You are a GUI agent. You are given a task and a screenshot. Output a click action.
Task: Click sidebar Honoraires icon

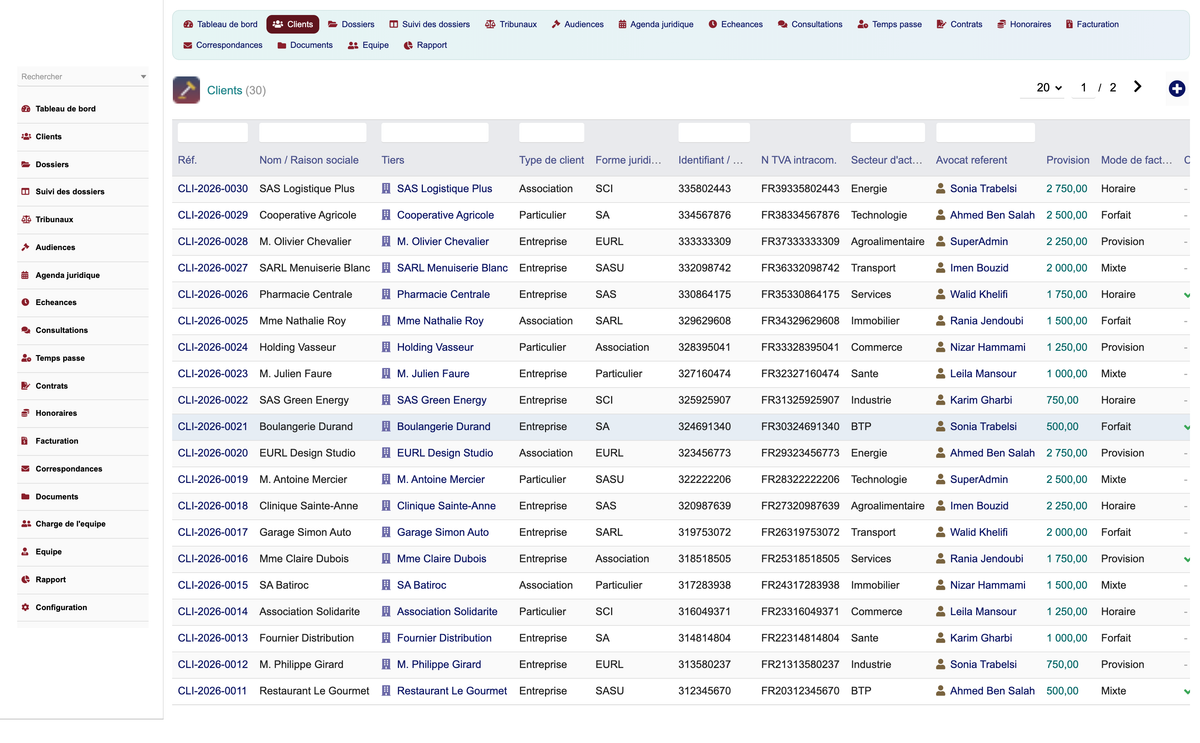pos(26,413)
